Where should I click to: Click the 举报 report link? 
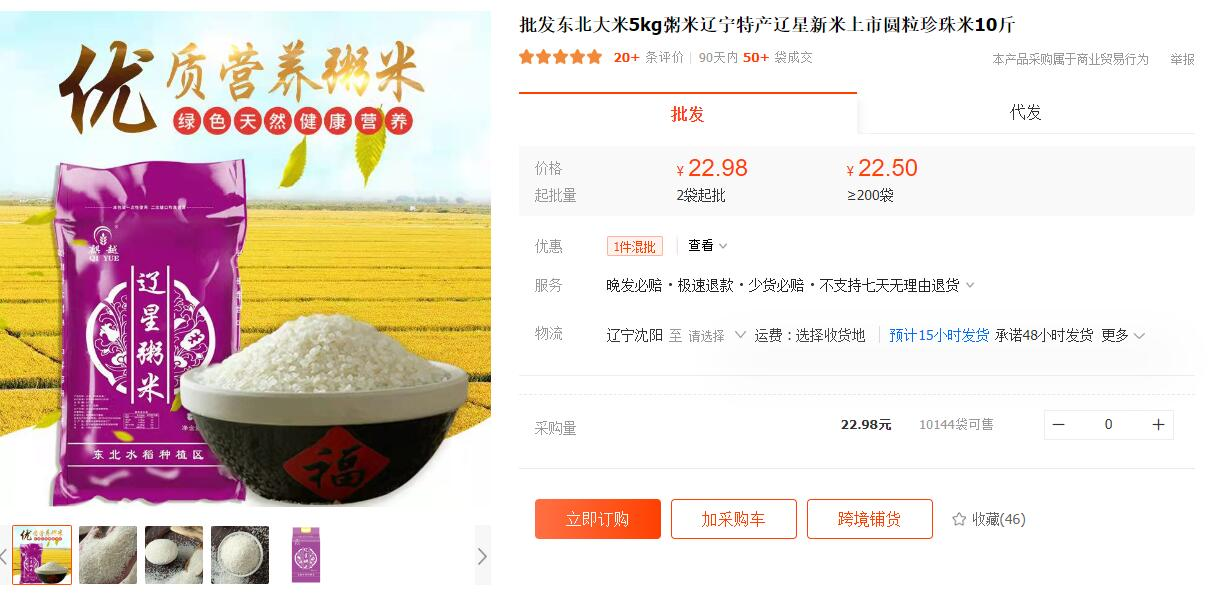coord(1183,60)
